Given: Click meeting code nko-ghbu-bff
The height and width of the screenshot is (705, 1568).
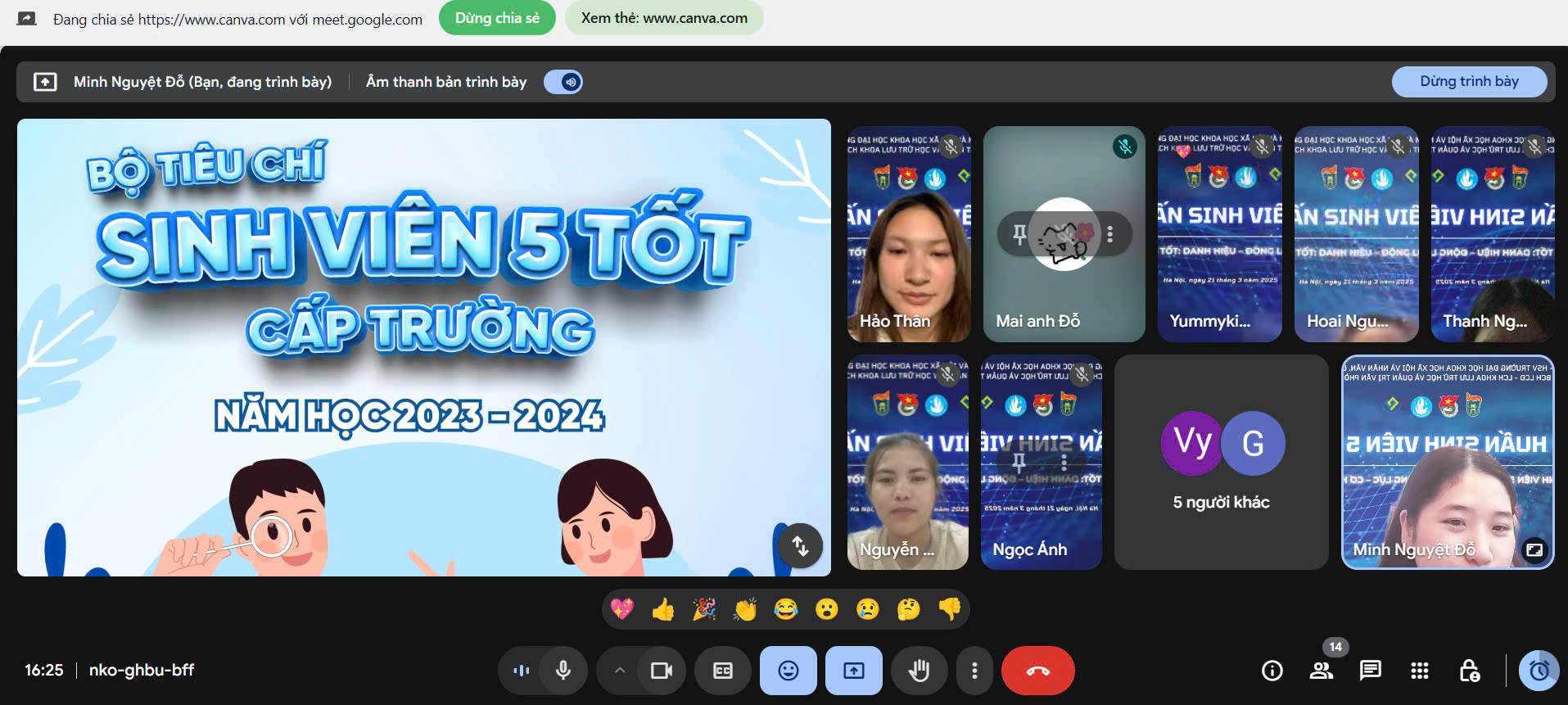Looking at the screenshot, I should pyautogui.click(x=142, y=670).
